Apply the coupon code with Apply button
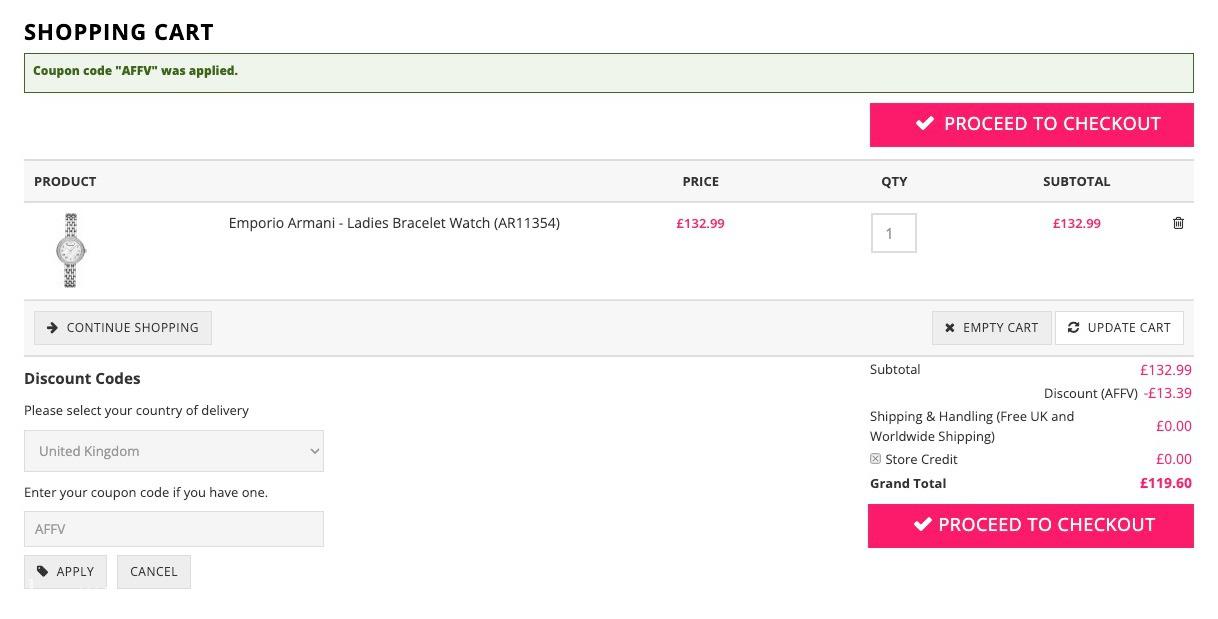This screenshot has width=1218, height=619. (x=65, y=572)
